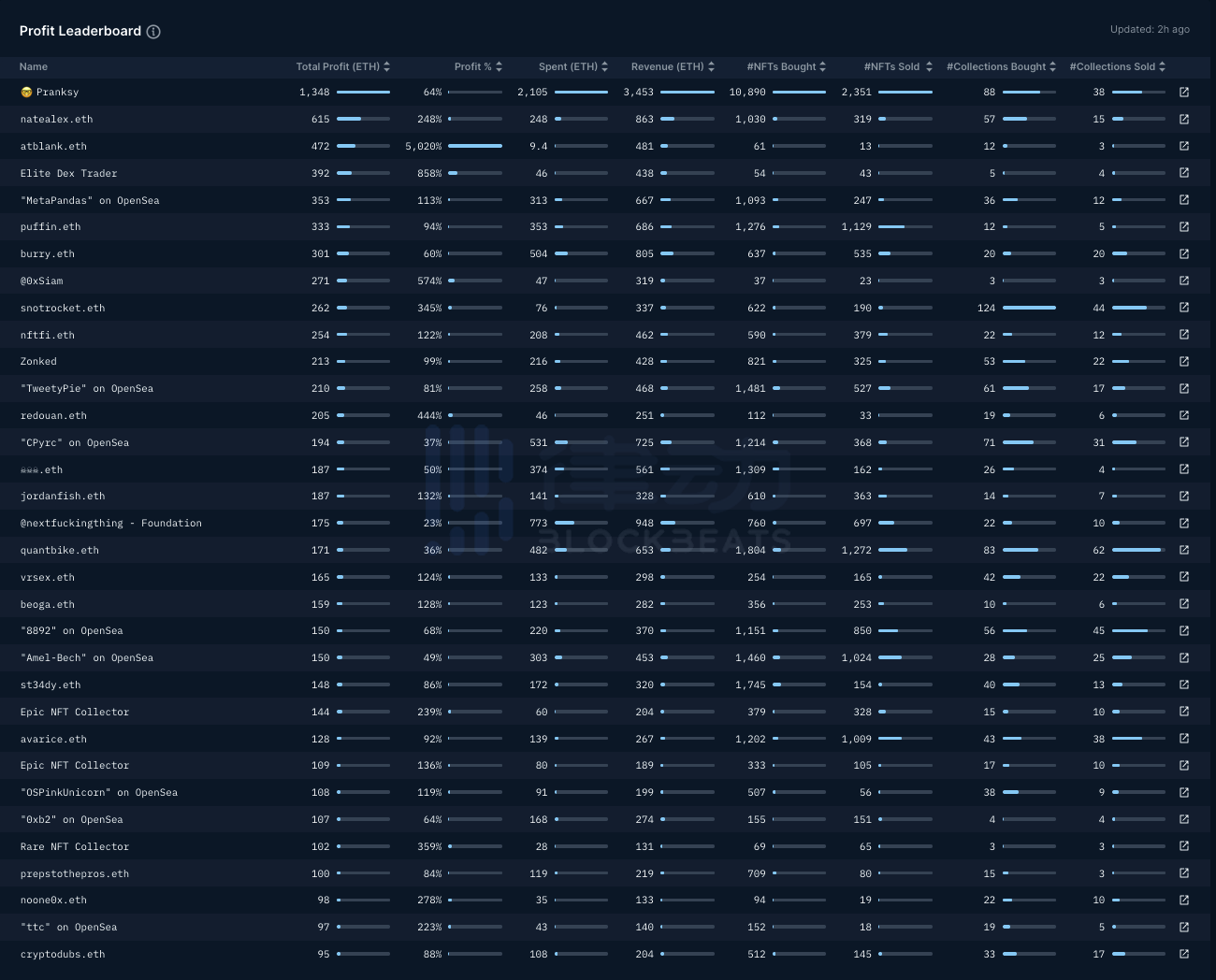1216x980 pixels.
Task: Open external link icon for atblank.eth row
Action: click(1184, 146)
